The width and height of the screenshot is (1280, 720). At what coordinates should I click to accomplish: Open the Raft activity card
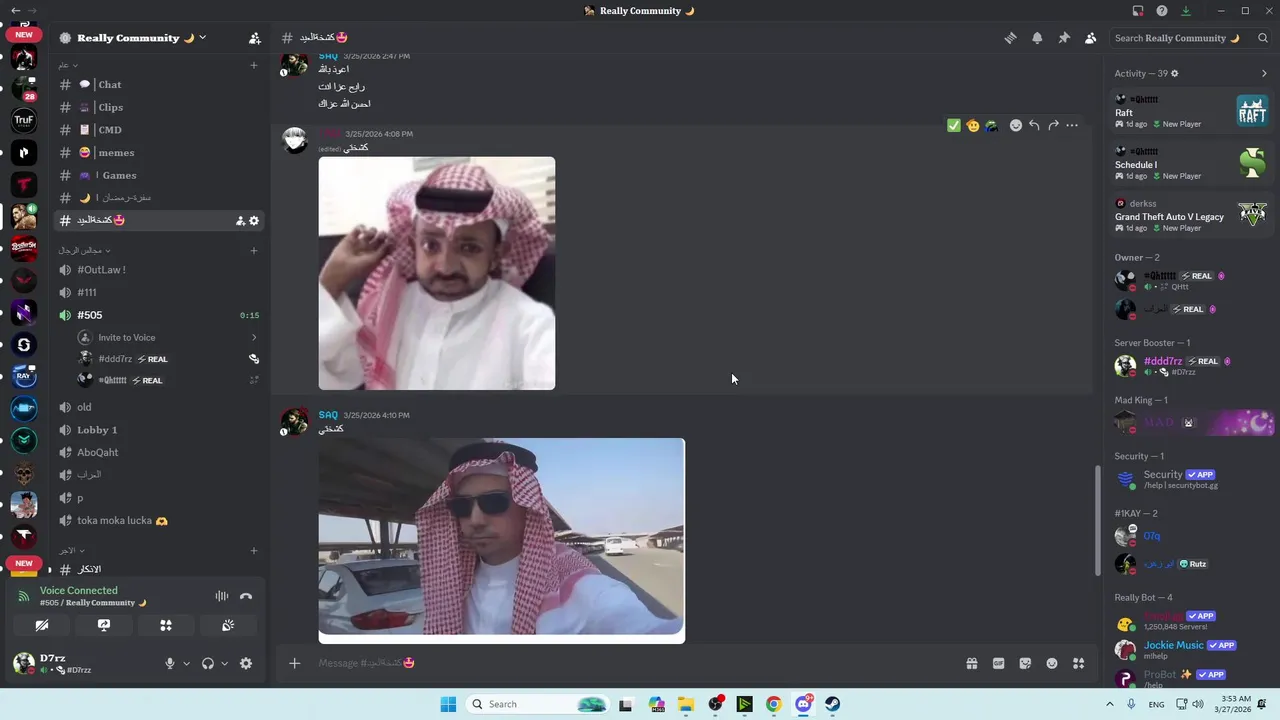tap(1191, 111)
